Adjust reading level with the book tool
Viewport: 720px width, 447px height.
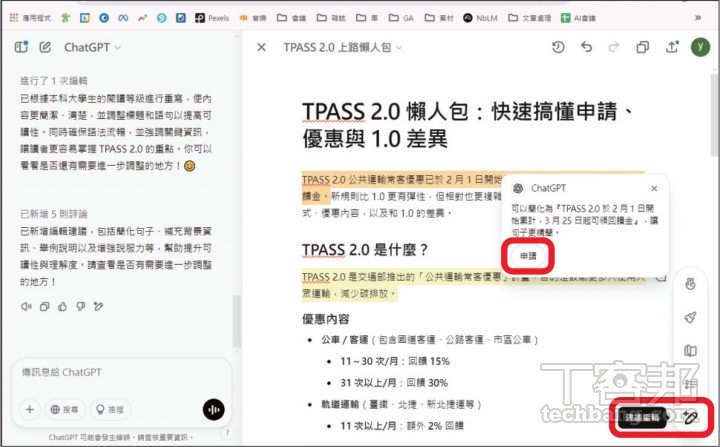(x=690, y=351)
